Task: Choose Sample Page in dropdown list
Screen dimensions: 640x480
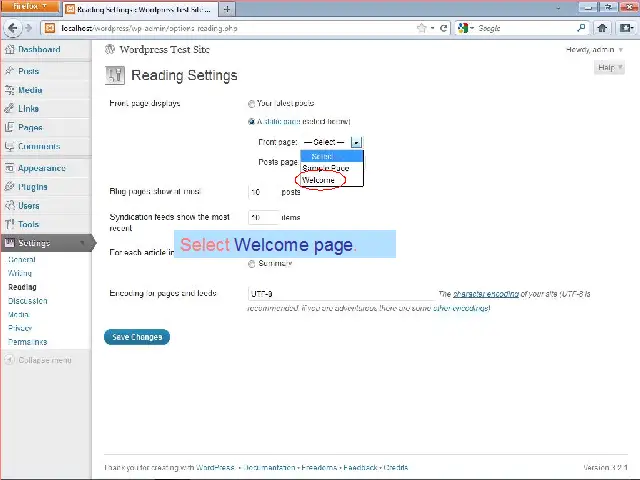Action: pyautogui.click(x=331, y=168)
